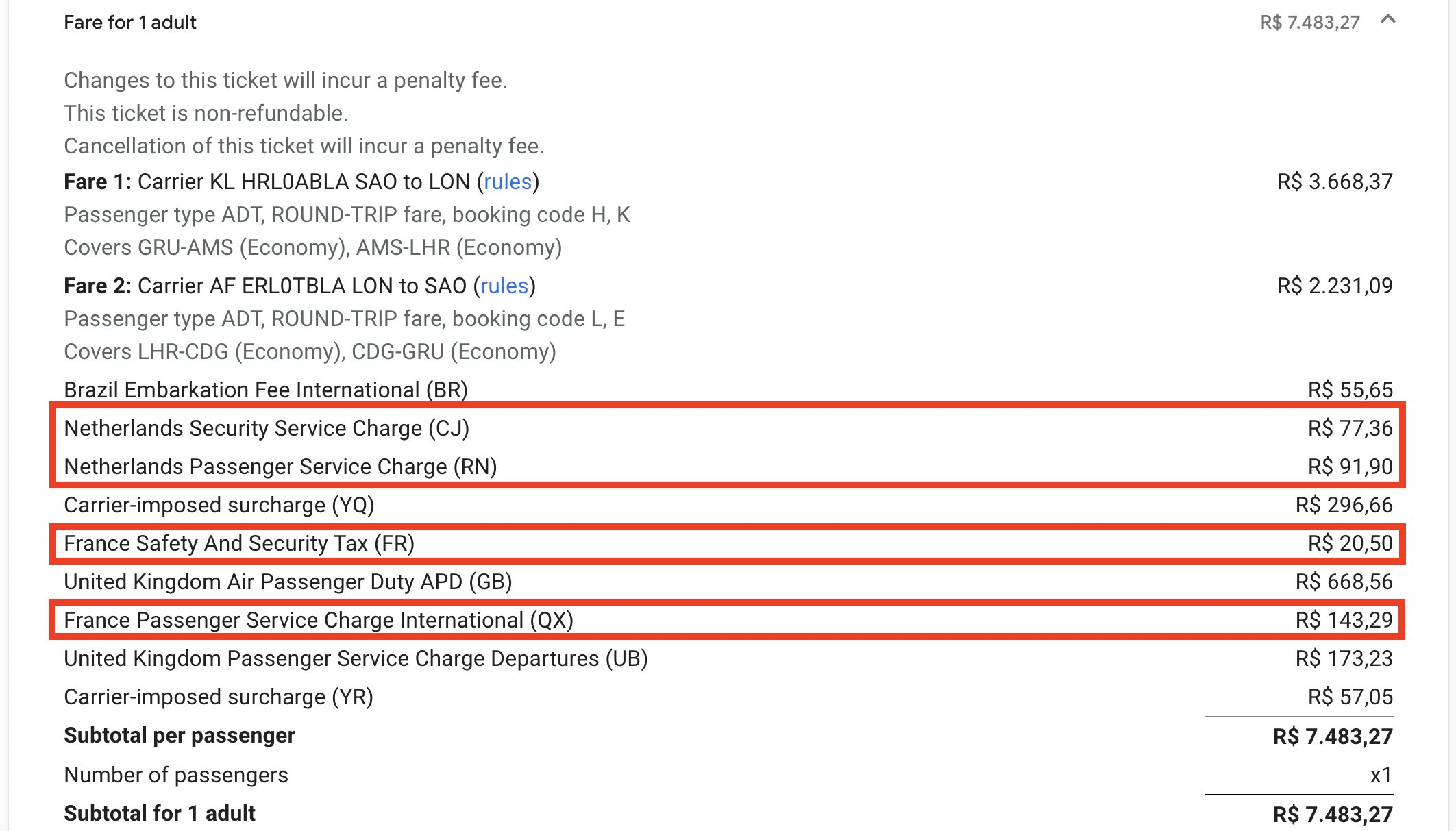Open rules link for Fare 1
Screen dimensions: 1456x831
508,182
